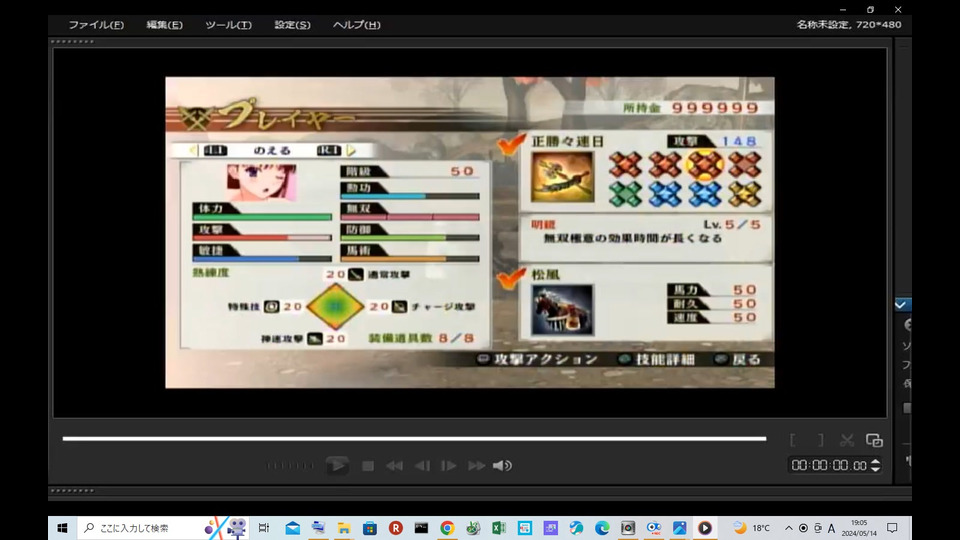Open the Photos app taskbar icon
The image size is (960, 540).
(679, 528)
